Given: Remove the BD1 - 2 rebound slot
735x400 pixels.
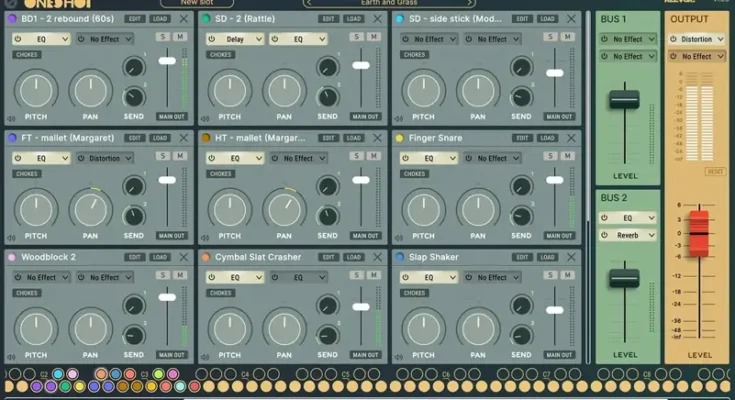Looking at the screenshot, I should tap(183, 19).
